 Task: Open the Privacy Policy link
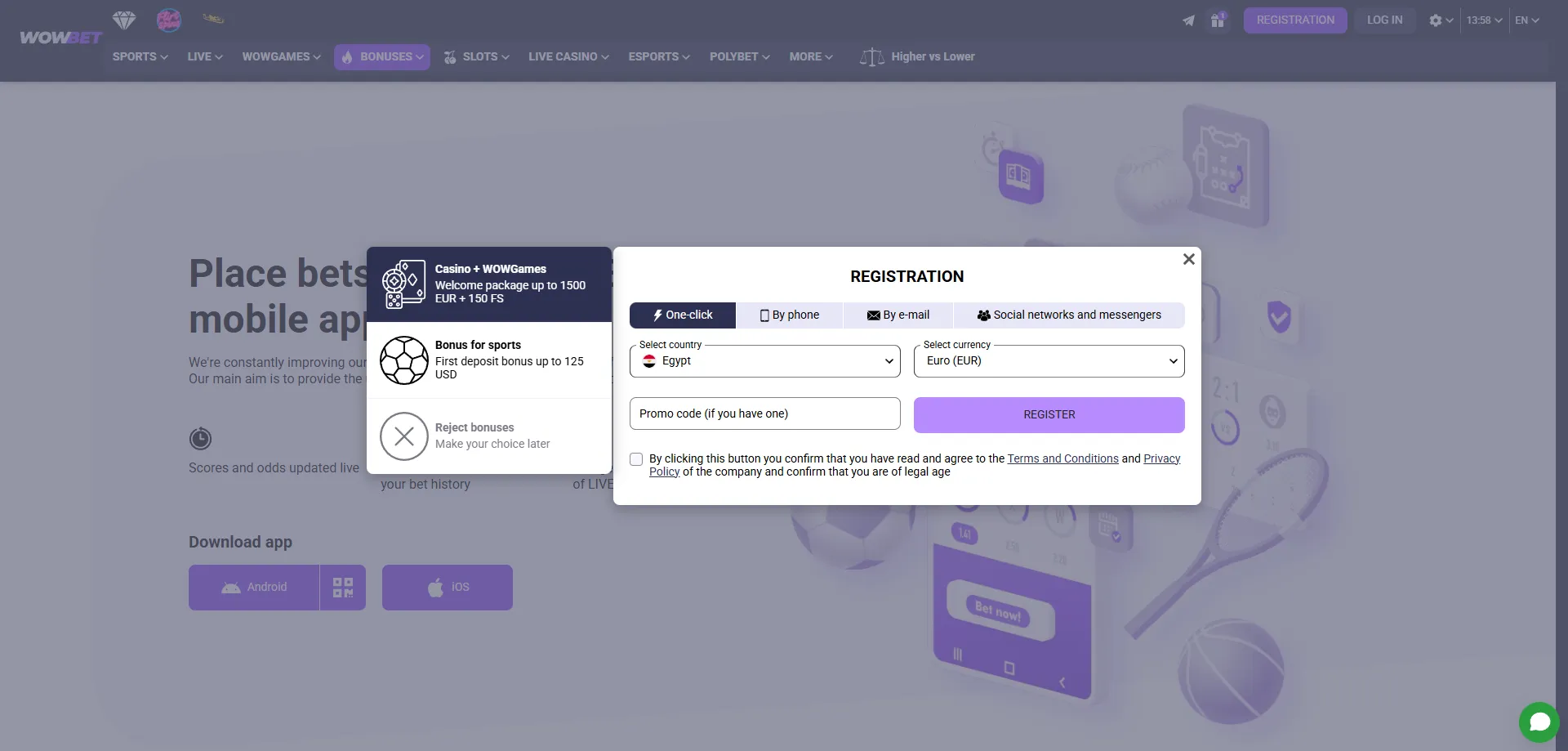tap(1162, 459)
